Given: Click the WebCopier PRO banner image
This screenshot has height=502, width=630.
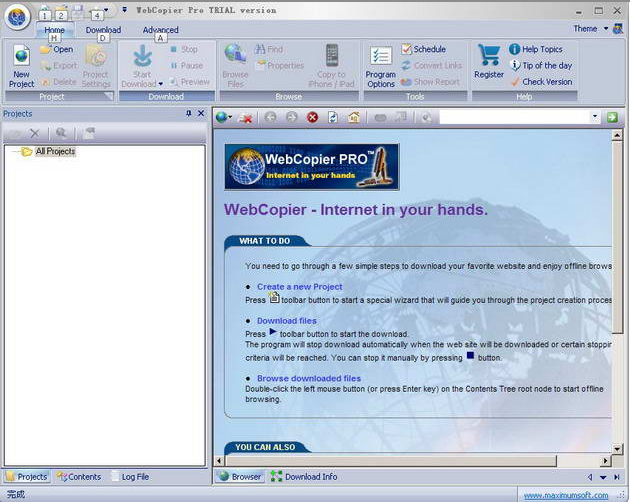Looking at the screenshot, I should pos(312,167).
